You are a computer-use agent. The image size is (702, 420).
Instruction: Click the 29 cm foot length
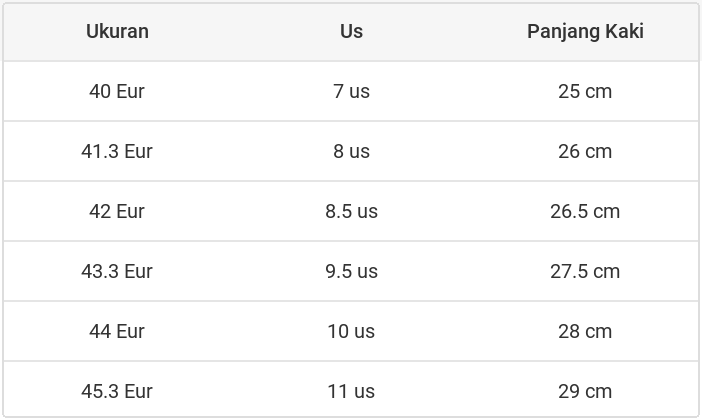(x=585, y=391)
